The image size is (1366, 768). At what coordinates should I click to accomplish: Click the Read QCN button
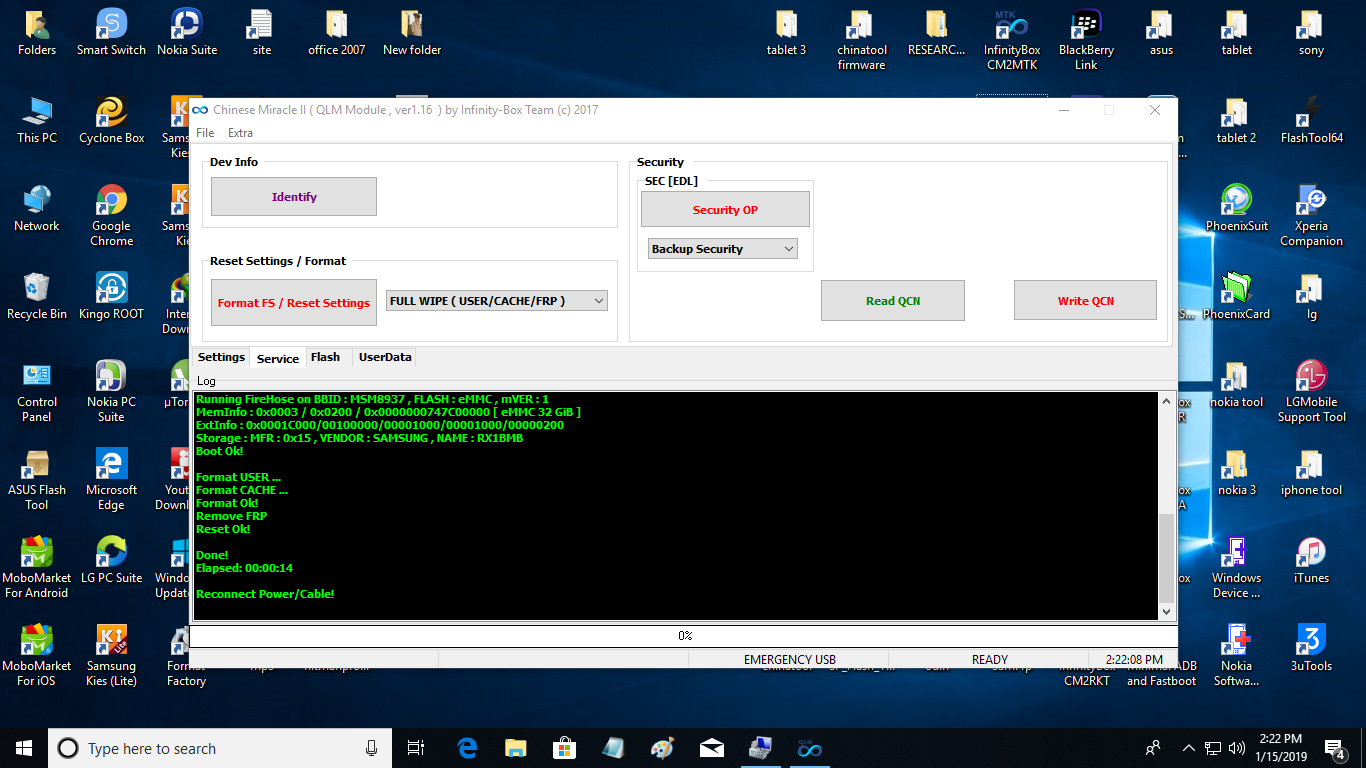pyautogui.click(x=893, y=301)
